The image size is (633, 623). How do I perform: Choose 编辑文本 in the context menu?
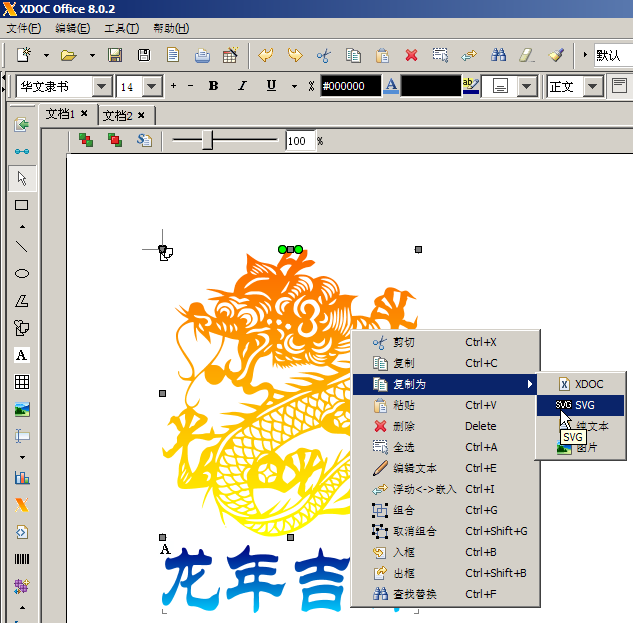(446, 468)
